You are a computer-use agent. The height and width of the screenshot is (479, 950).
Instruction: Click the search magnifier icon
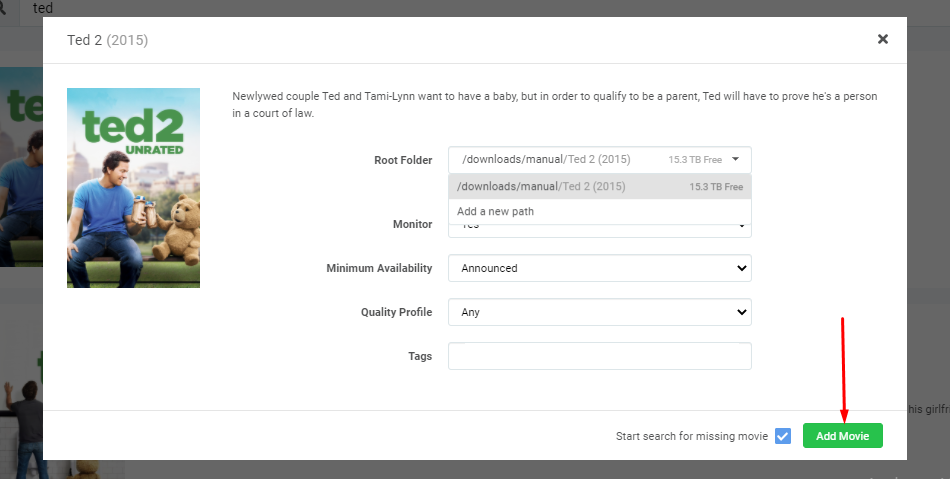(2, 8)
